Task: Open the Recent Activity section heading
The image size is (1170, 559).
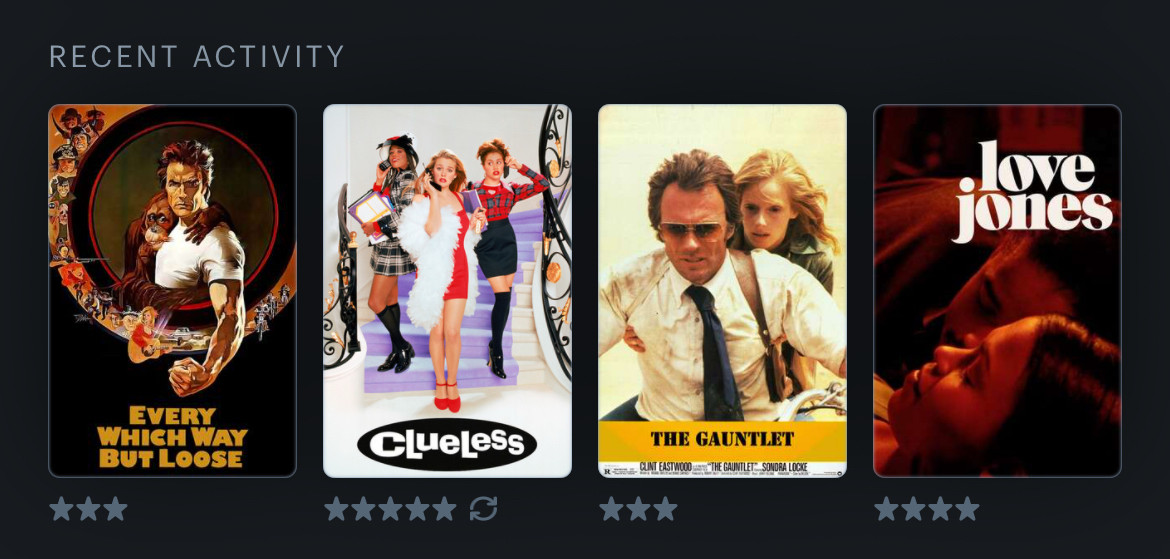Action: (197, 57)
